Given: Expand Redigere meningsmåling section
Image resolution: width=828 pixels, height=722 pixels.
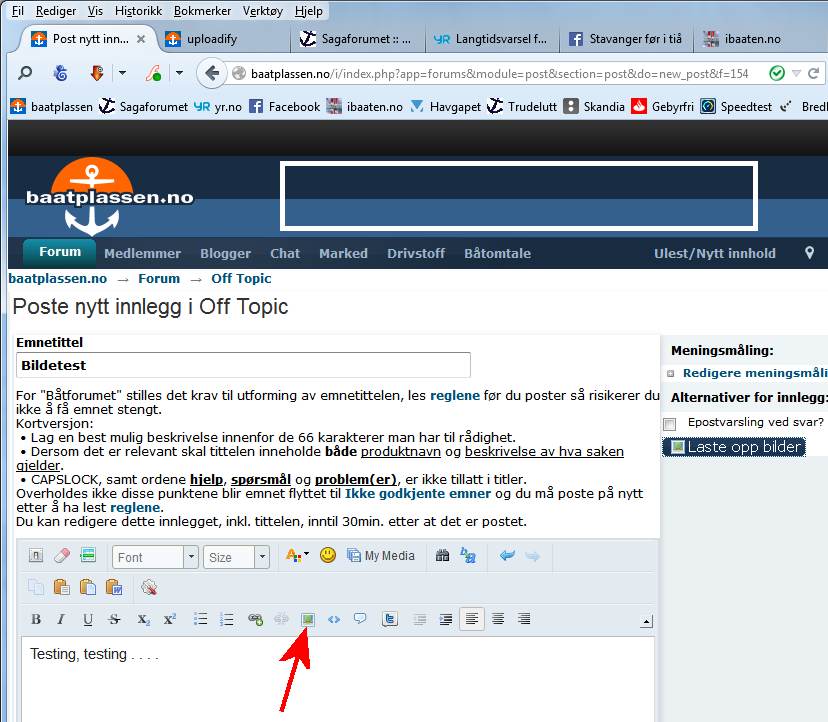Looking at the screenshot, I should pos(670,373).
